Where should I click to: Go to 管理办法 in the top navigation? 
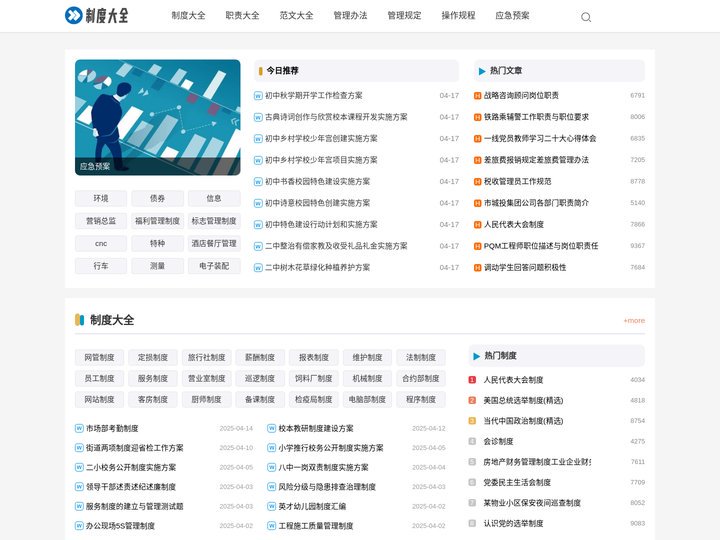point(350,16)
